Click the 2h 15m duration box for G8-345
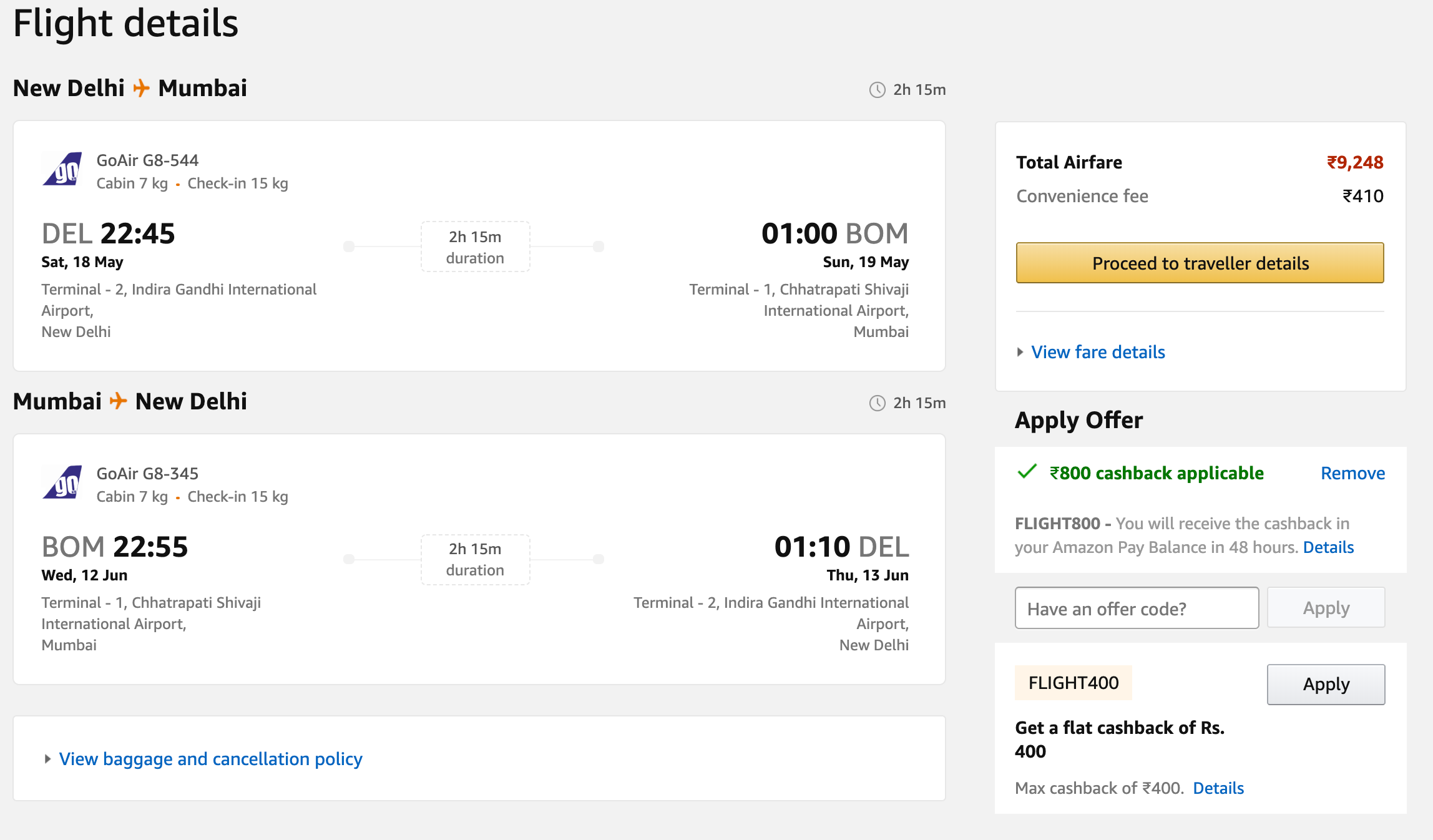Viewport: 1433px width, 840px height. [475, 559]
